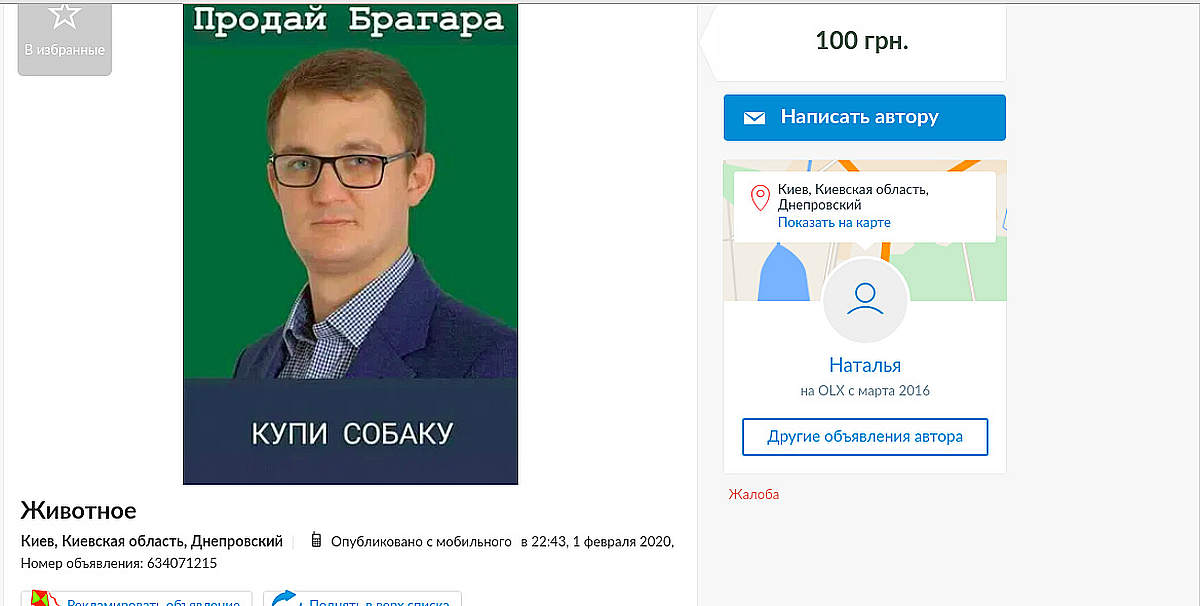
Task: Click the red map pin icon
Action: (x=760, y=197)
